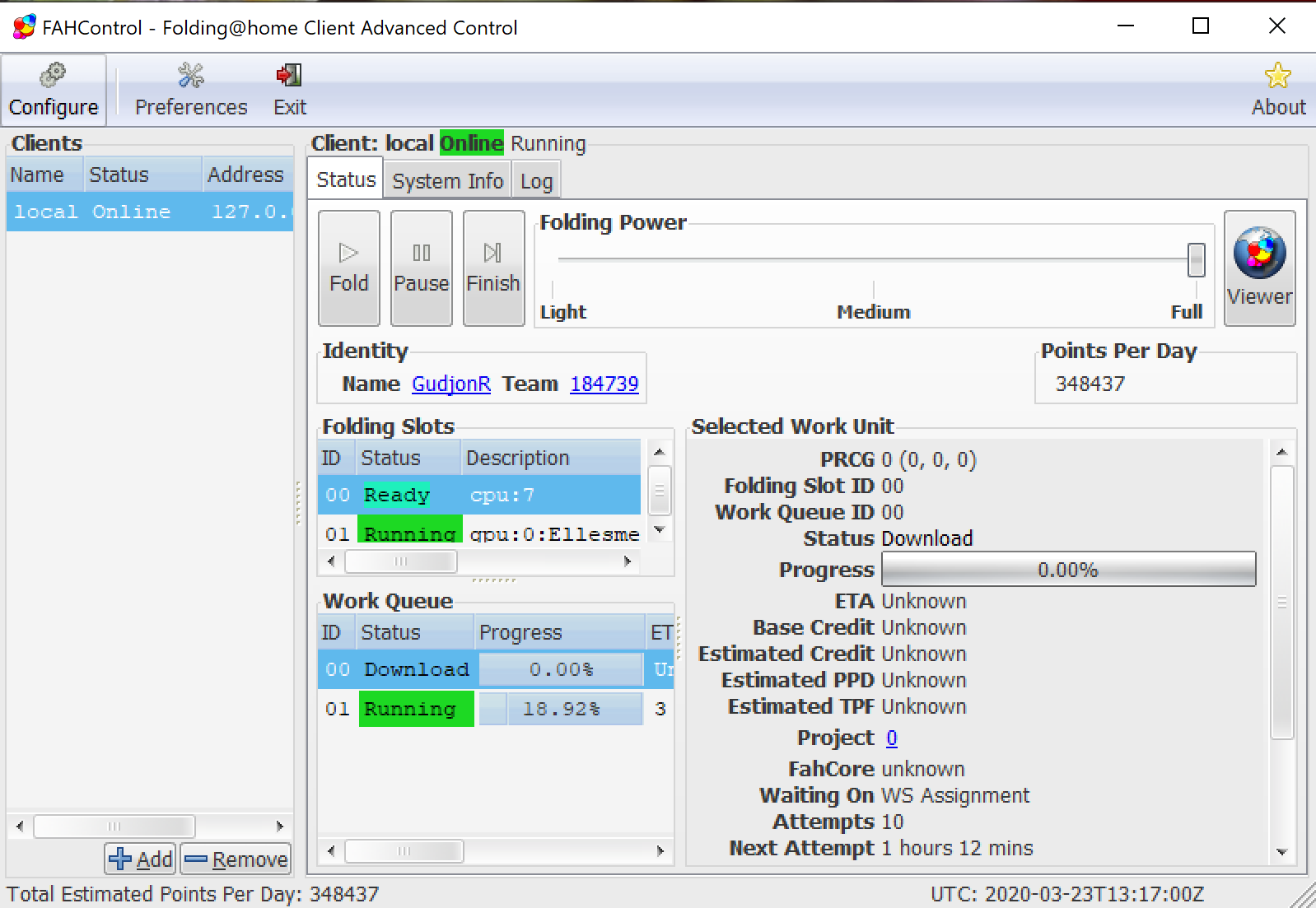Open the Log tab
This screenshot has width=1316, height=908.
(x=536, y=181)
